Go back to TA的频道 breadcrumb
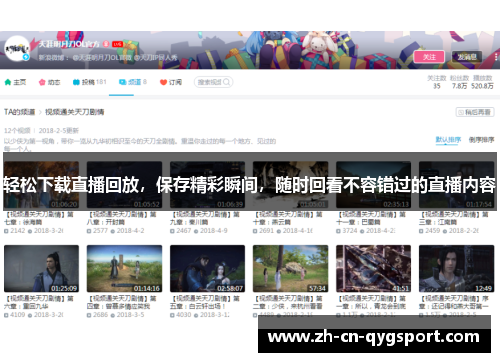The image size is (500, 362). 19,112
